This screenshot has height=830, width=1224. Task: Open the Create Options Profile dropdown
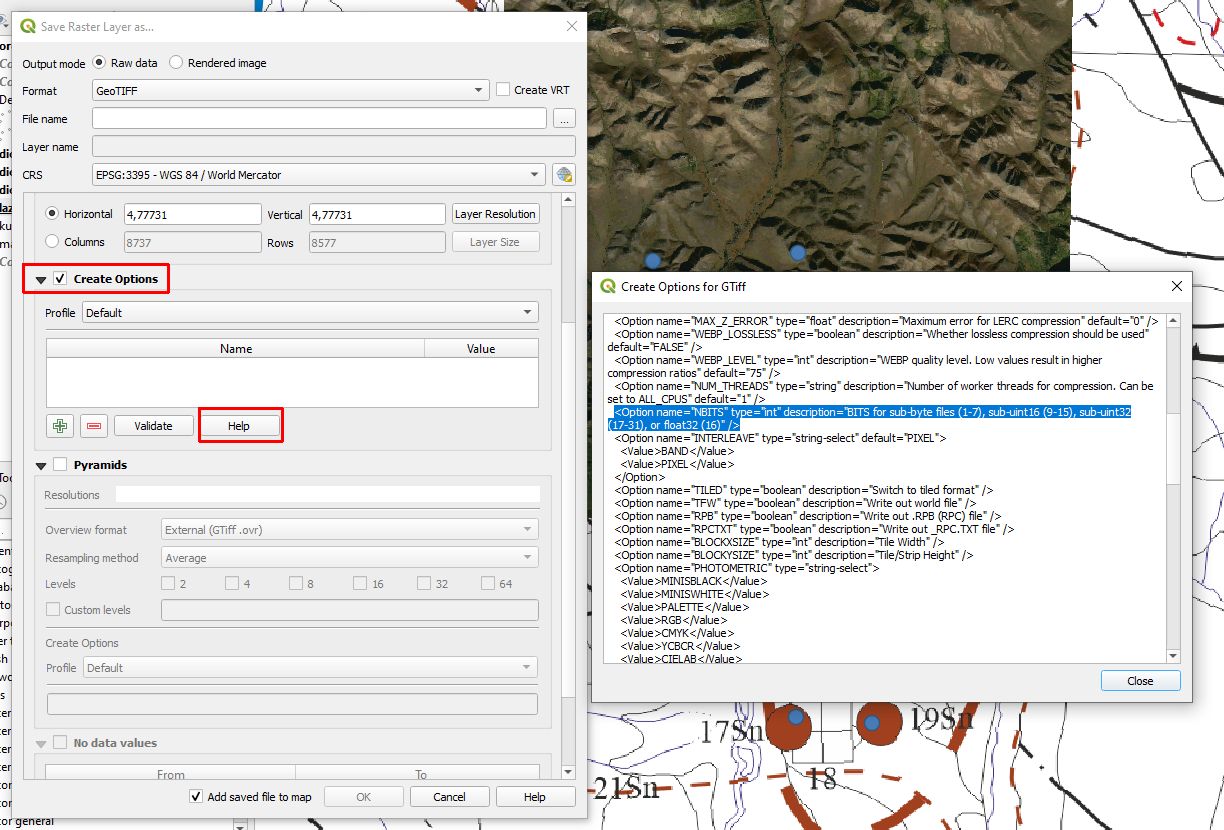click(x=310, y=313)
